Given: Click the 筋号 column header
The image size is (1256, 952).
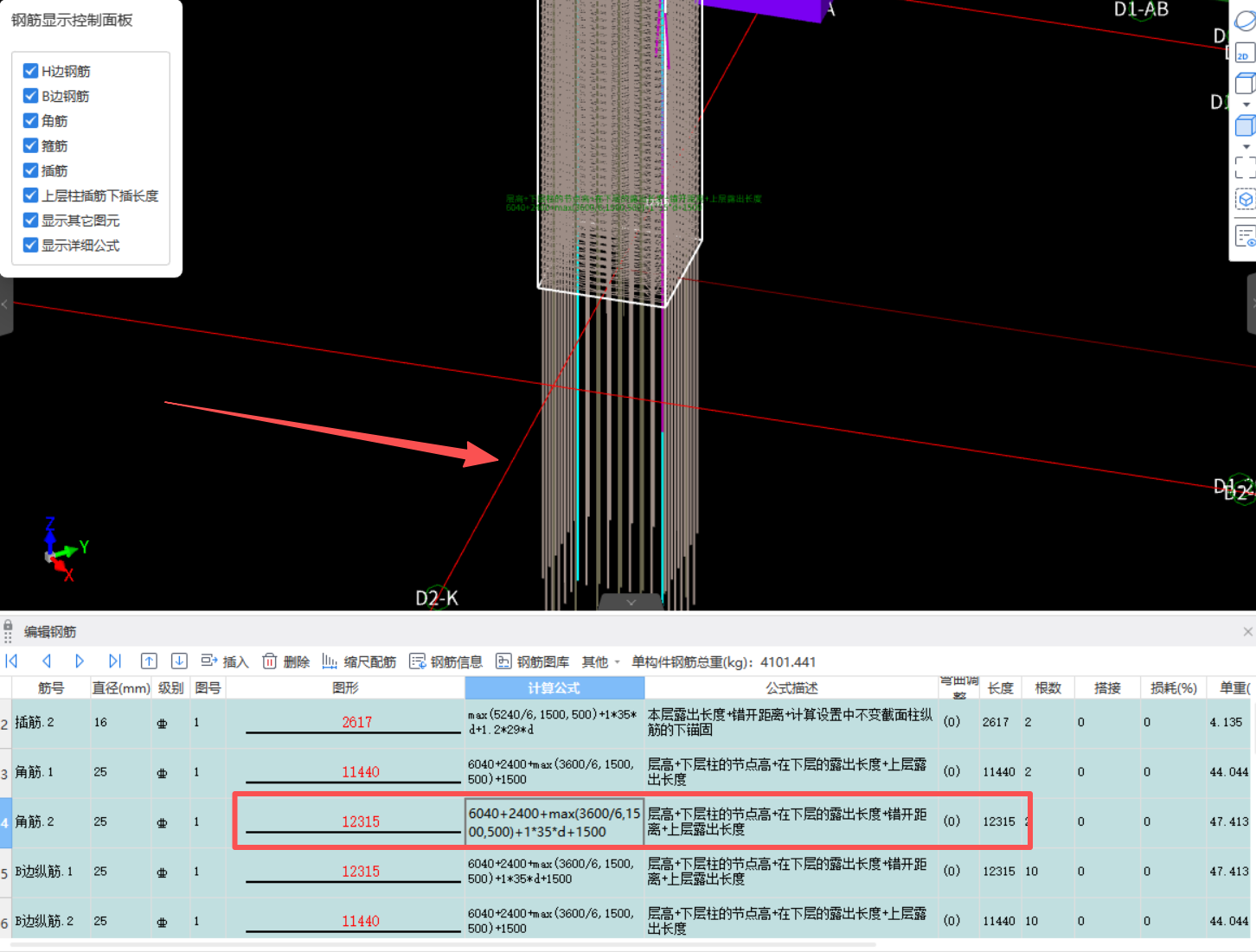Looking at the screenshot, I should point(51,688).
